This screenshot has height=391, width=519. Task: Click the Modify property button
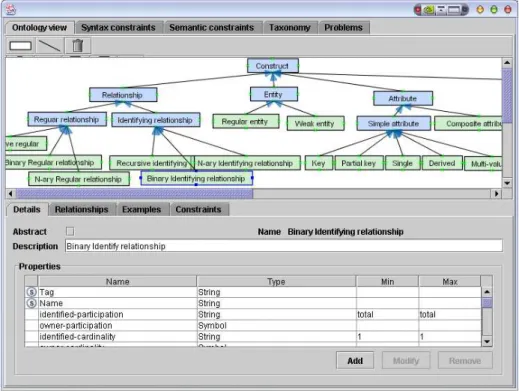coord(406,361)
